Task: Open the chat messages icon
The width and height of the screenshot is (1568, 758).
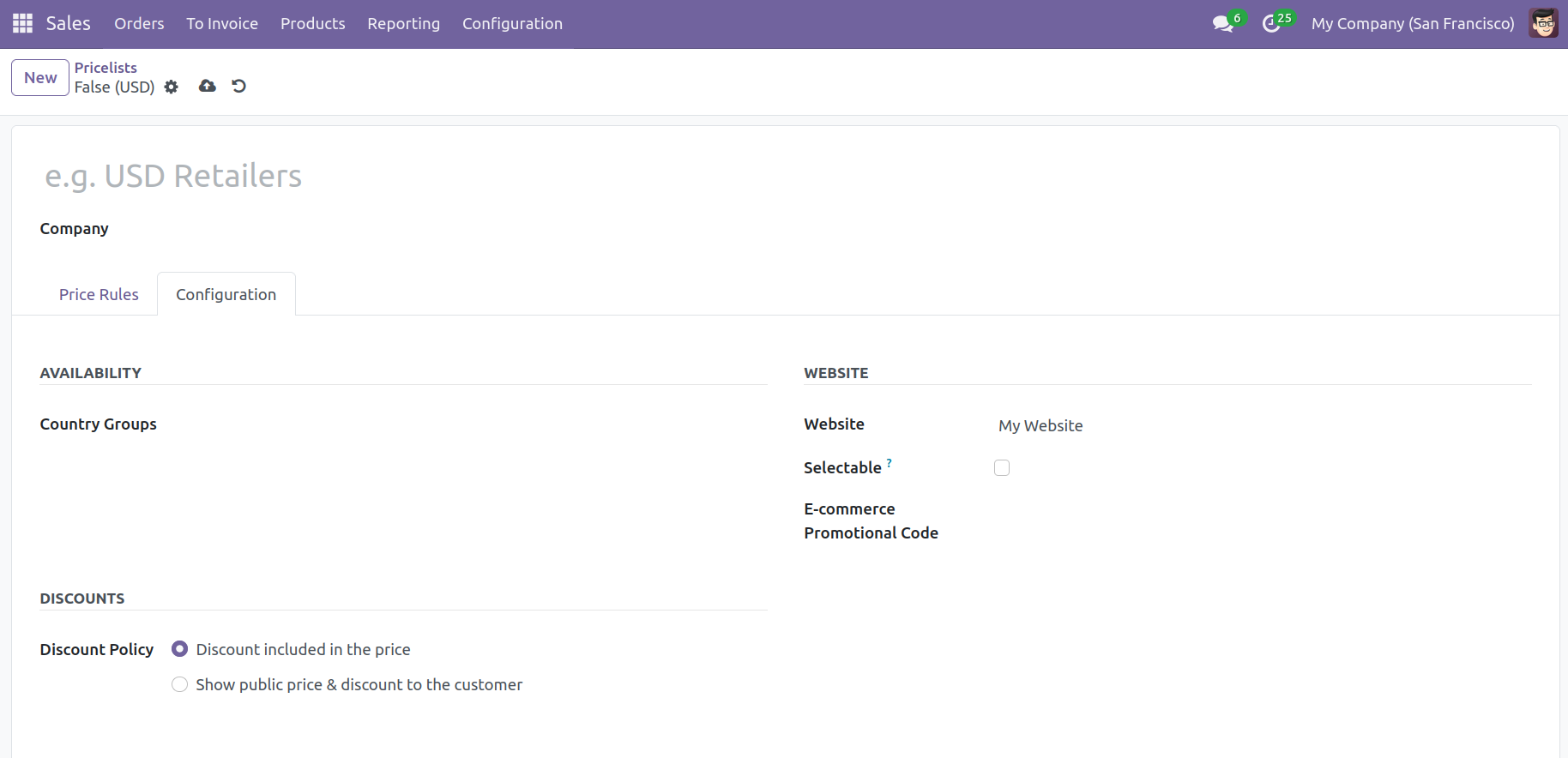Action: (x=1222, y=24)
